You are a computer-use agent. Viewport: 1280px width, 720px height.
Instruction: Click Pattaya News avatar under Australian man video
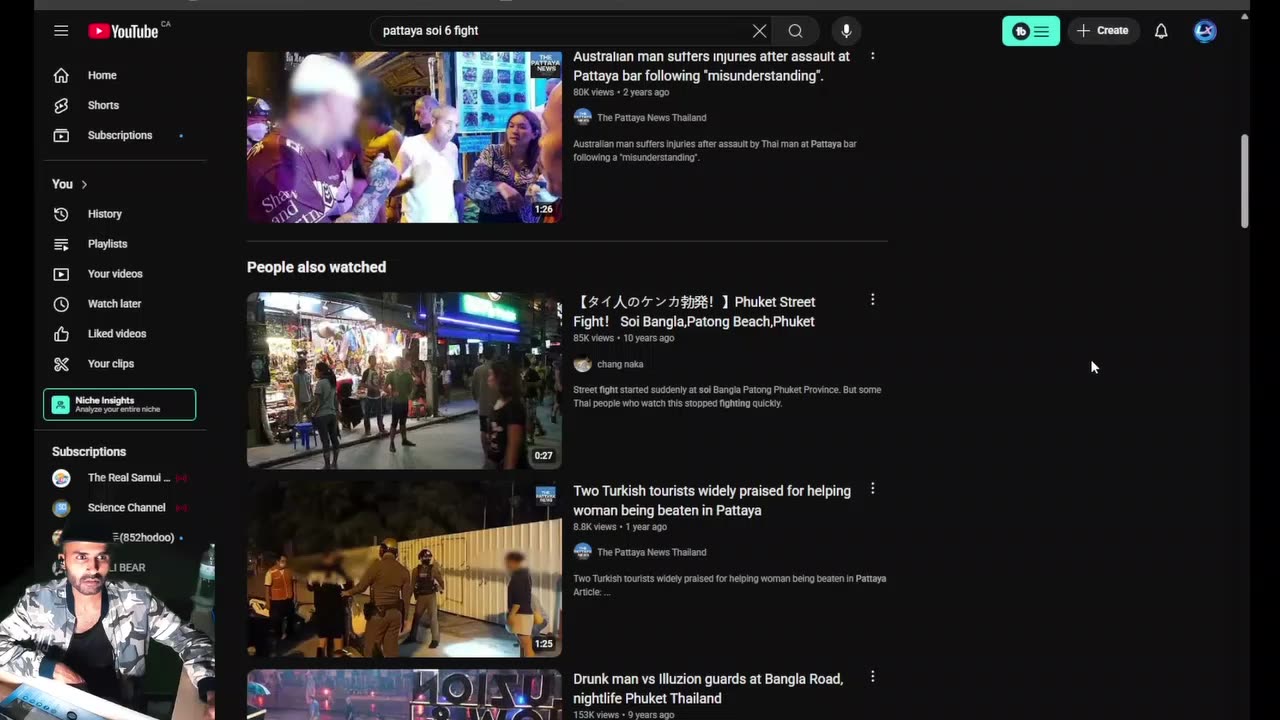pos(582,117)
